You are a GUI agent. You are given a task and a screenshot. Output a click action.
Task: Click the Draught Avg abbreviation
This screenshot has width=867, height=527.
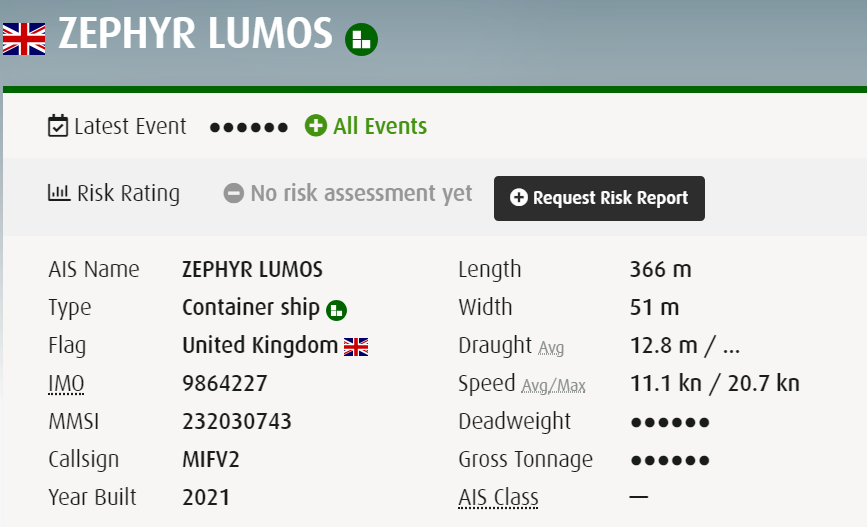pos(551,349)
